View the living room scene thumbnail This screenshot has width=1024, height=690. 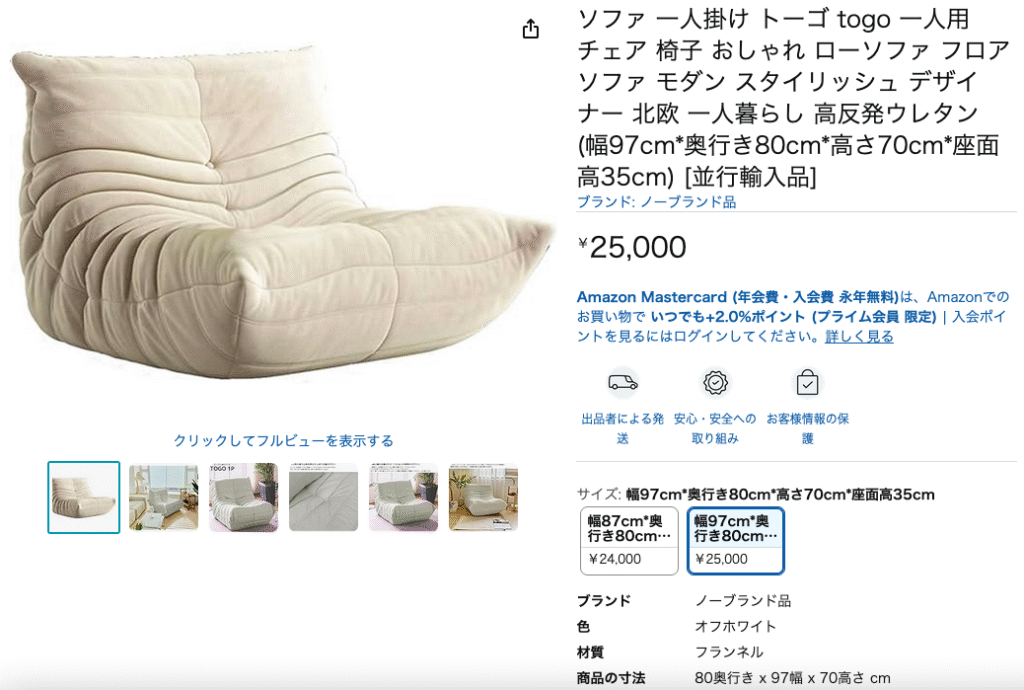pos(163,497)
